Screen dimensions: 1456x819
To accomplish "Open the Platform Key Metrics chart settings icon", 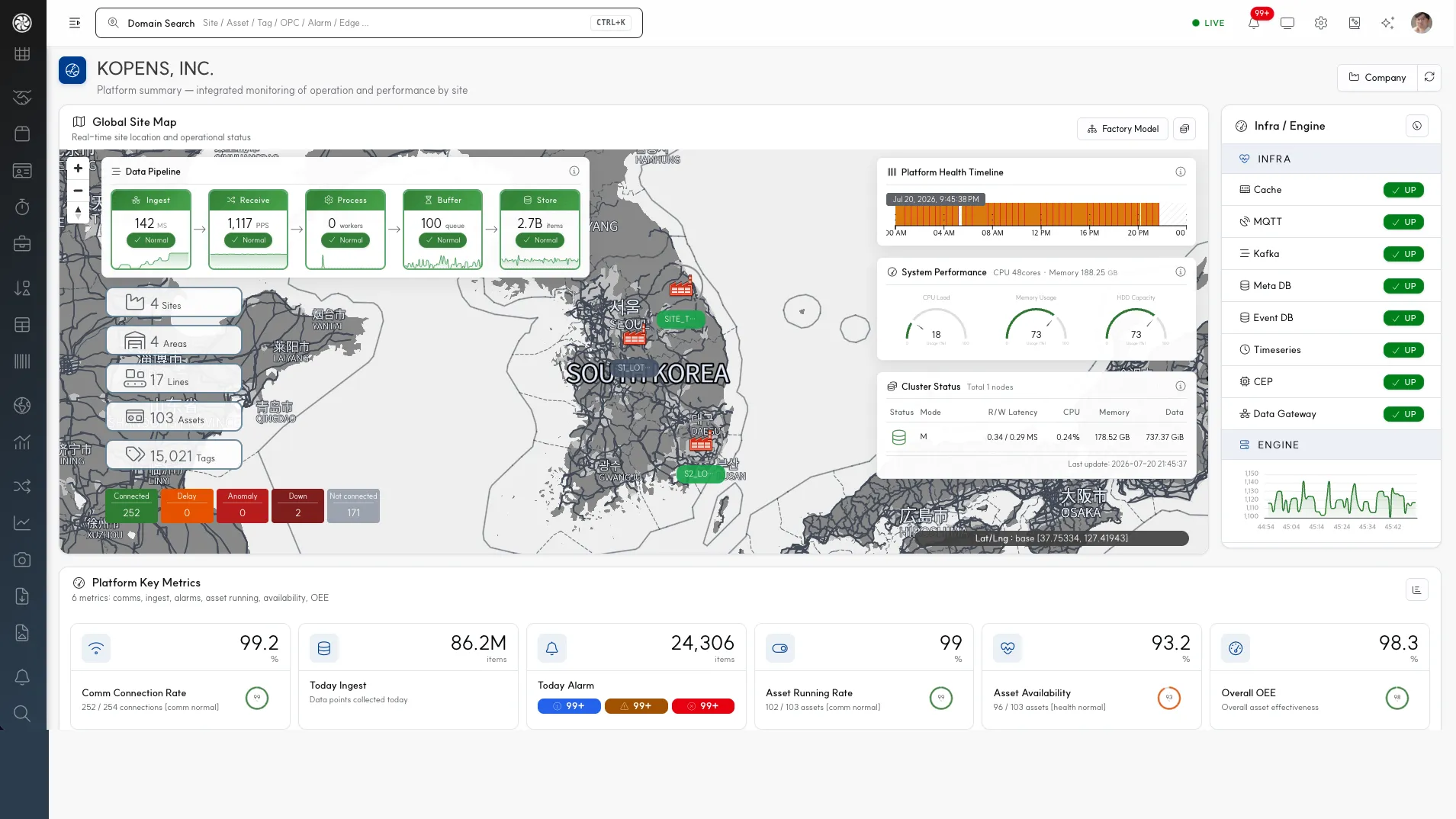I will 1417,589.
